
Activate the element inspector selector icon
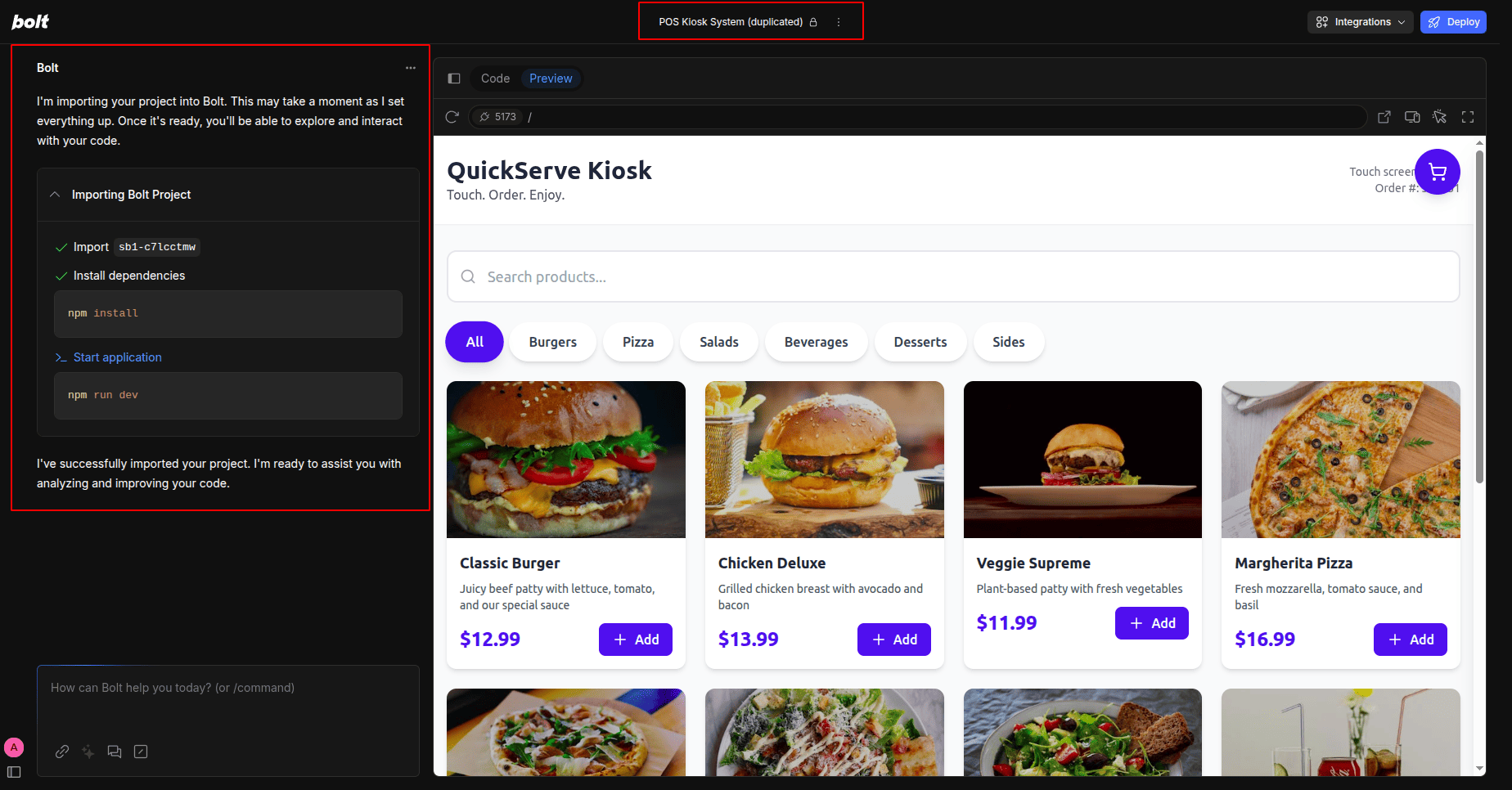[x=1440, y=117]
